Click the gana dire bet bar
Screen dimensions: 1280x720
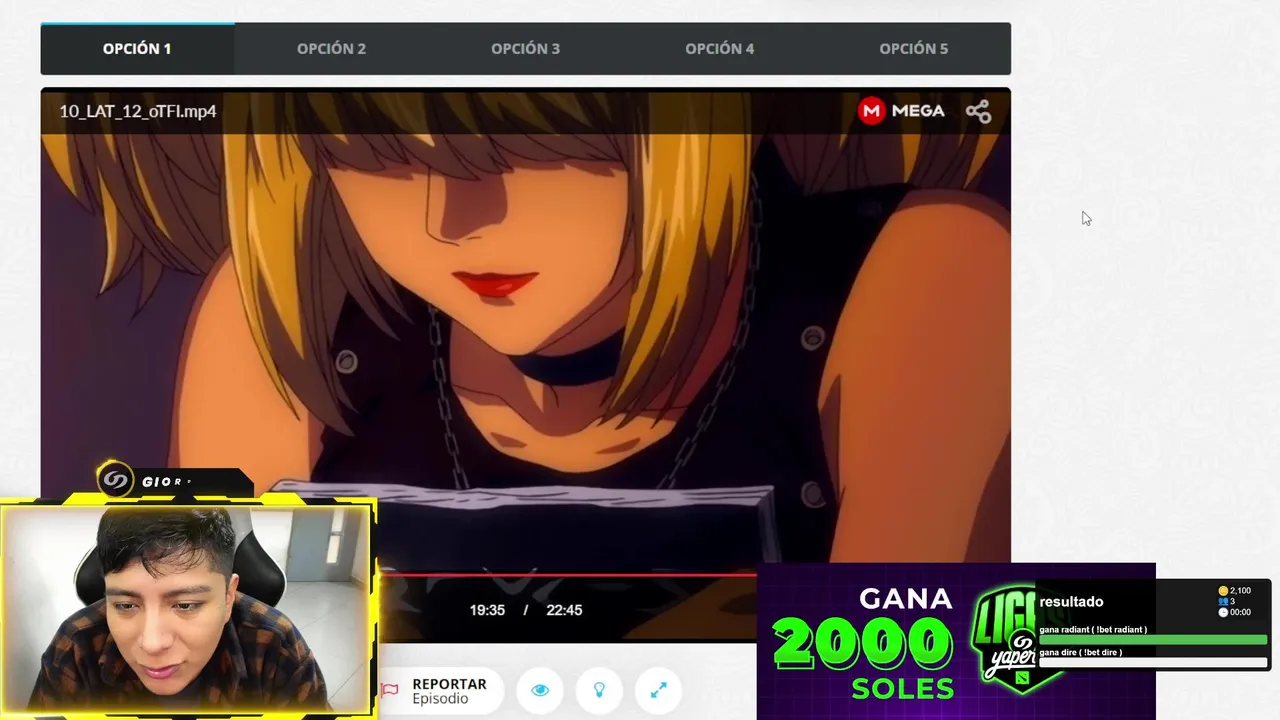click(x=1153, y=662)
